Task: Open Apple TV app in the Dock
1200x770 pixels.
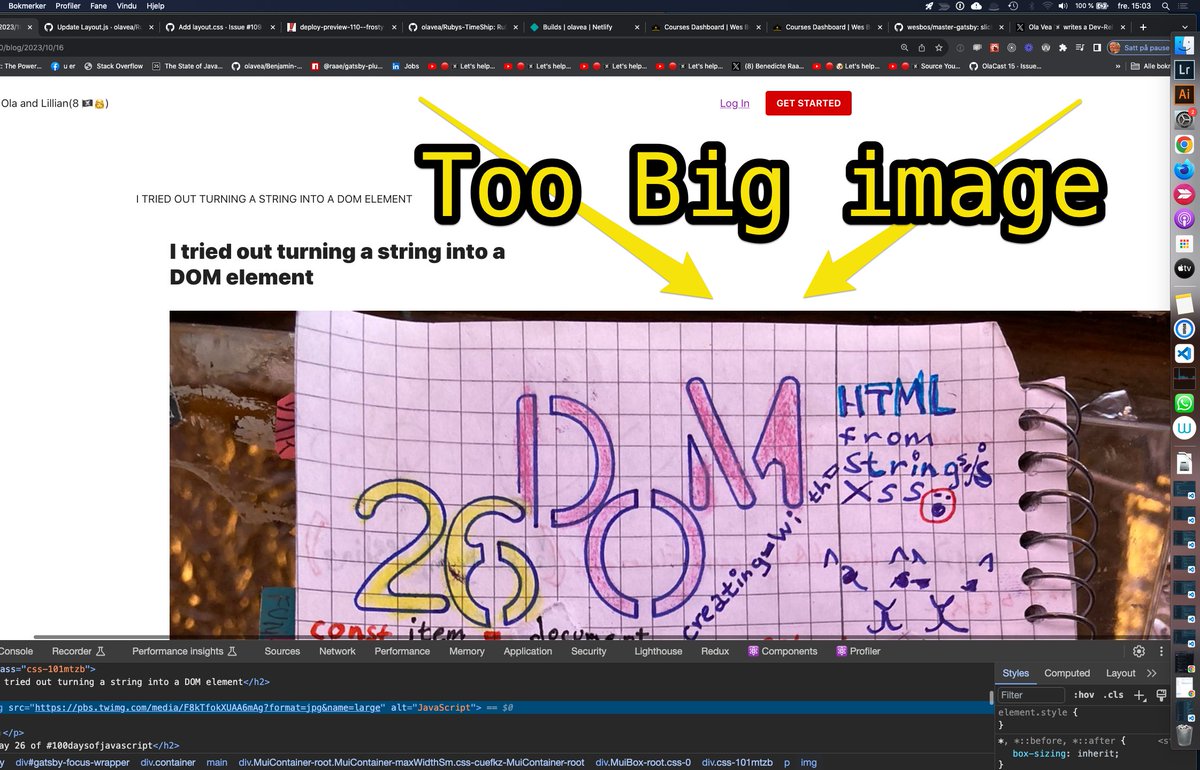Action: click(x=1184, y=269)
